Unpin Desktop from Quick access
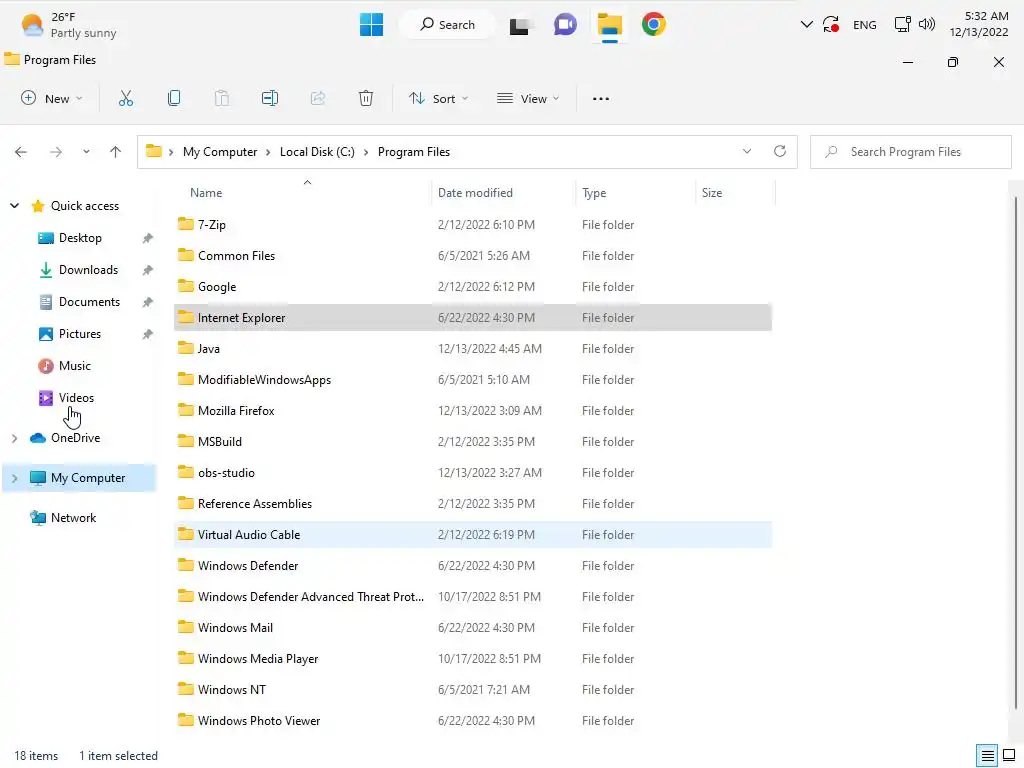This screenshot has width=1024, height=768. [x=148, y=238]
